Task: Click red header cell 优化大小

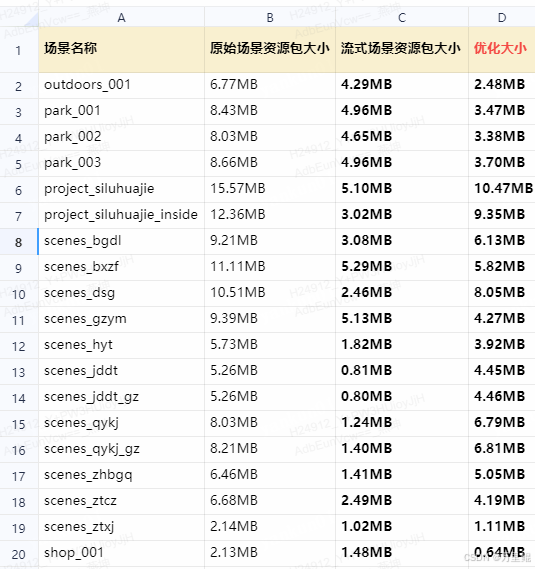Action: click(502, 50)
